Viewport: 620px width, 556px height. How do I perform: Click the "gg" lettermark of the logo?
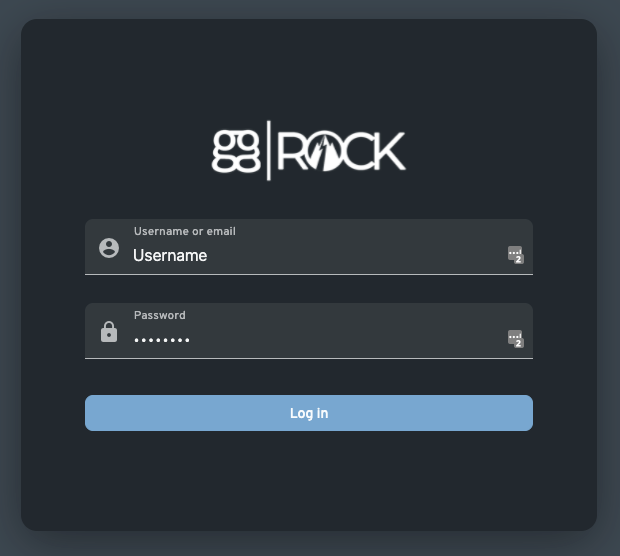pyautogui.click(x=236, y=151)
